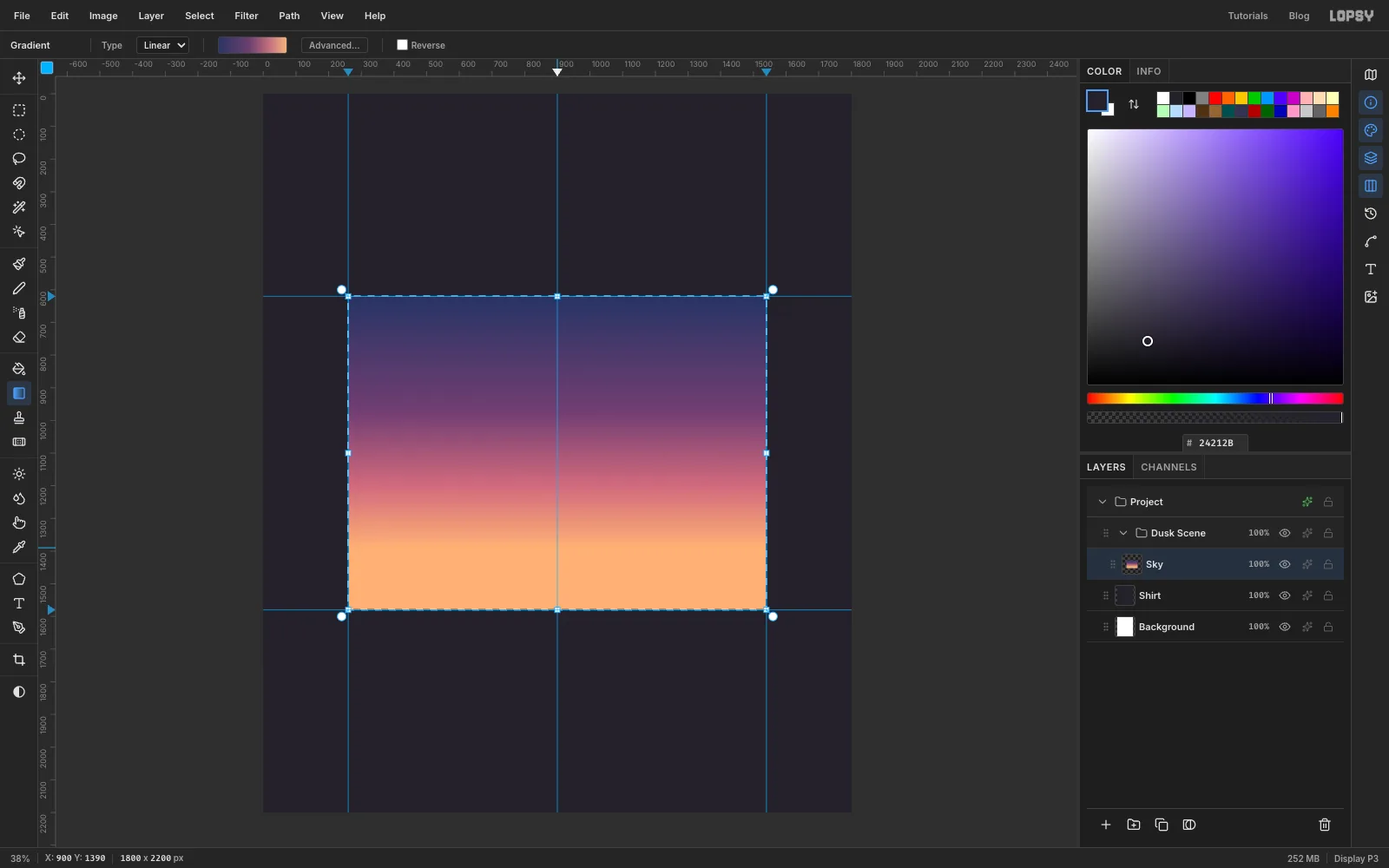The image size is (1389, 868).
Task: Select the Pencil tool
Action: tap(18, 288)
